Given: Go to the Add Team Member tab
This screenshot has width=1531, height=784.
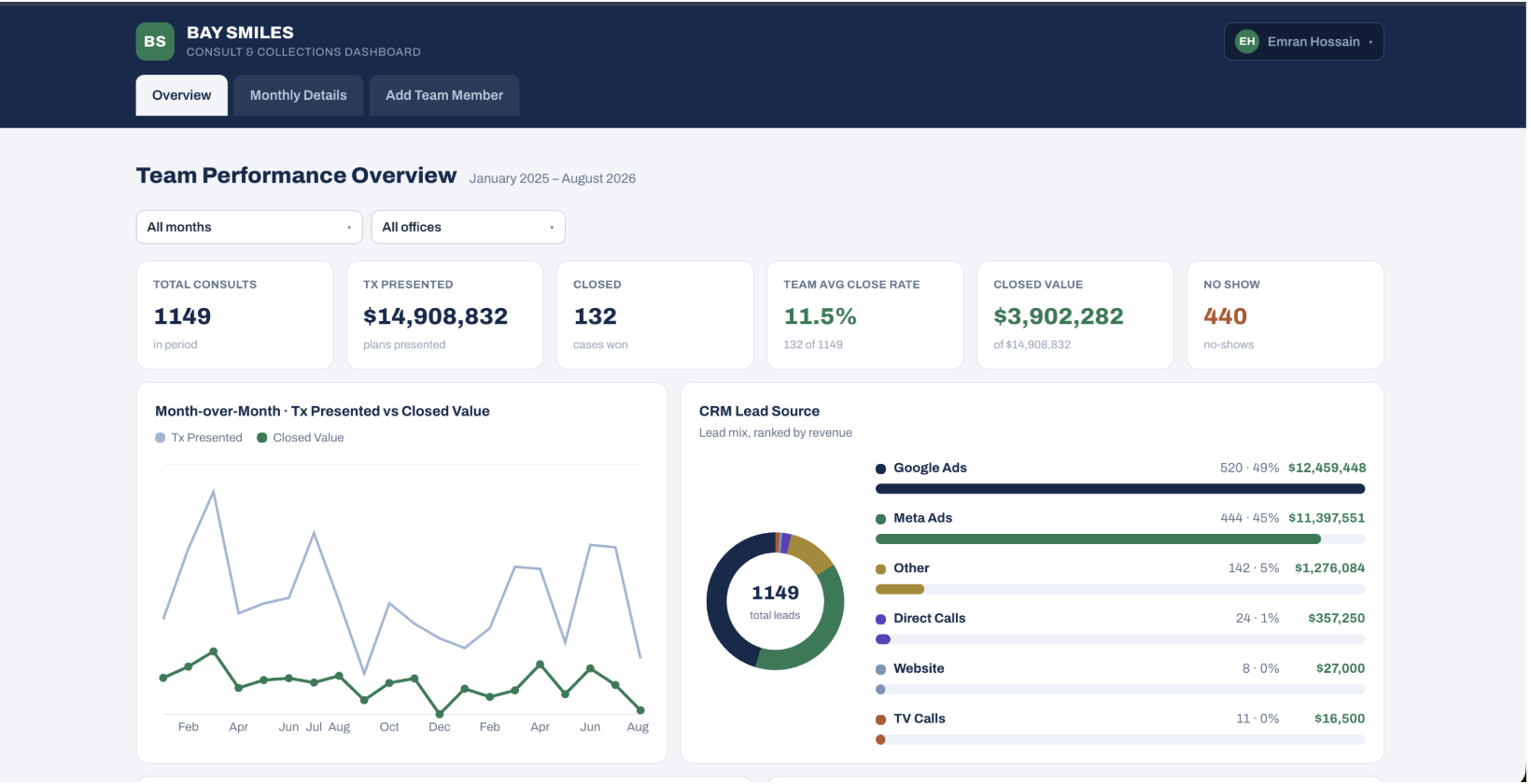Looking at the screenshot, I should [444, 95].
